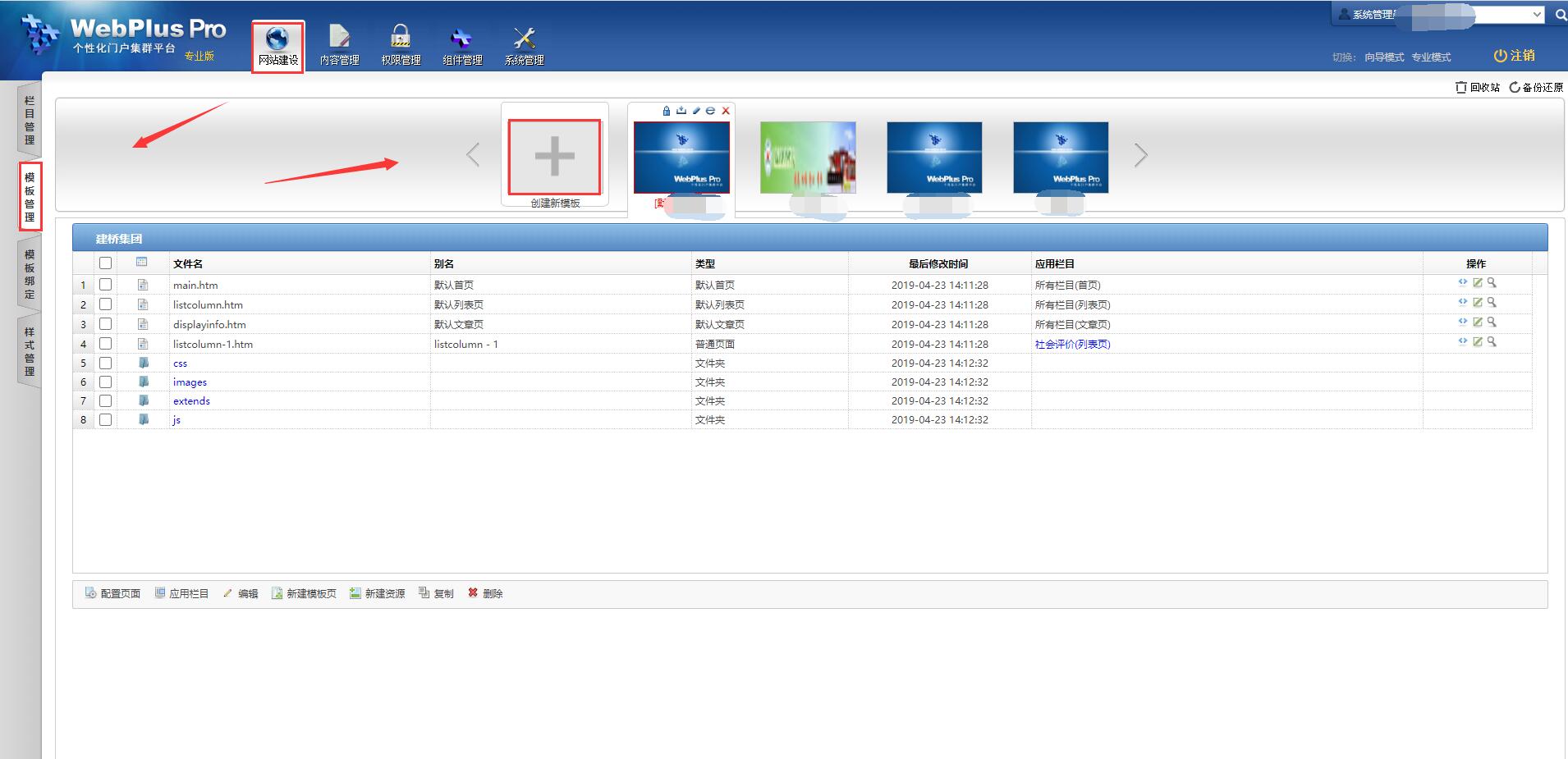Click the code view icon for main.htm
The width and height of the screenshot is (1568, 759).
tap(1462, 282)
